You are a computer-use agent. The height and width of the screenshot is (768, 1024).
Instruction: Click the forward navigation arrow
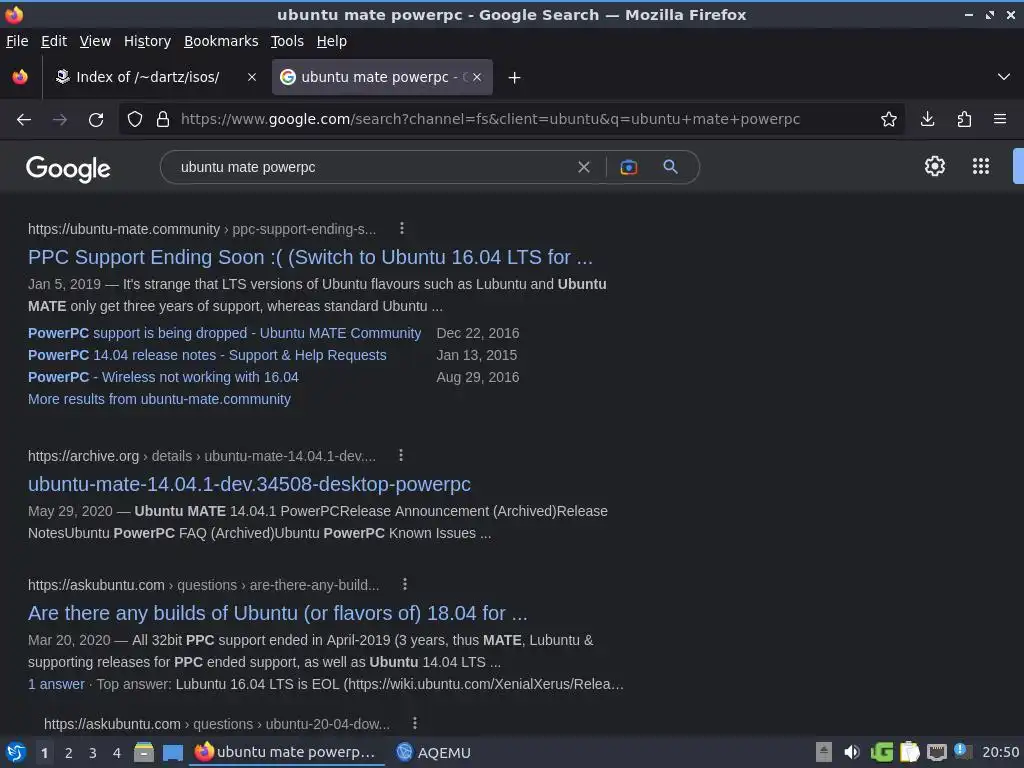pyautogui.click(x=59, y=120)
